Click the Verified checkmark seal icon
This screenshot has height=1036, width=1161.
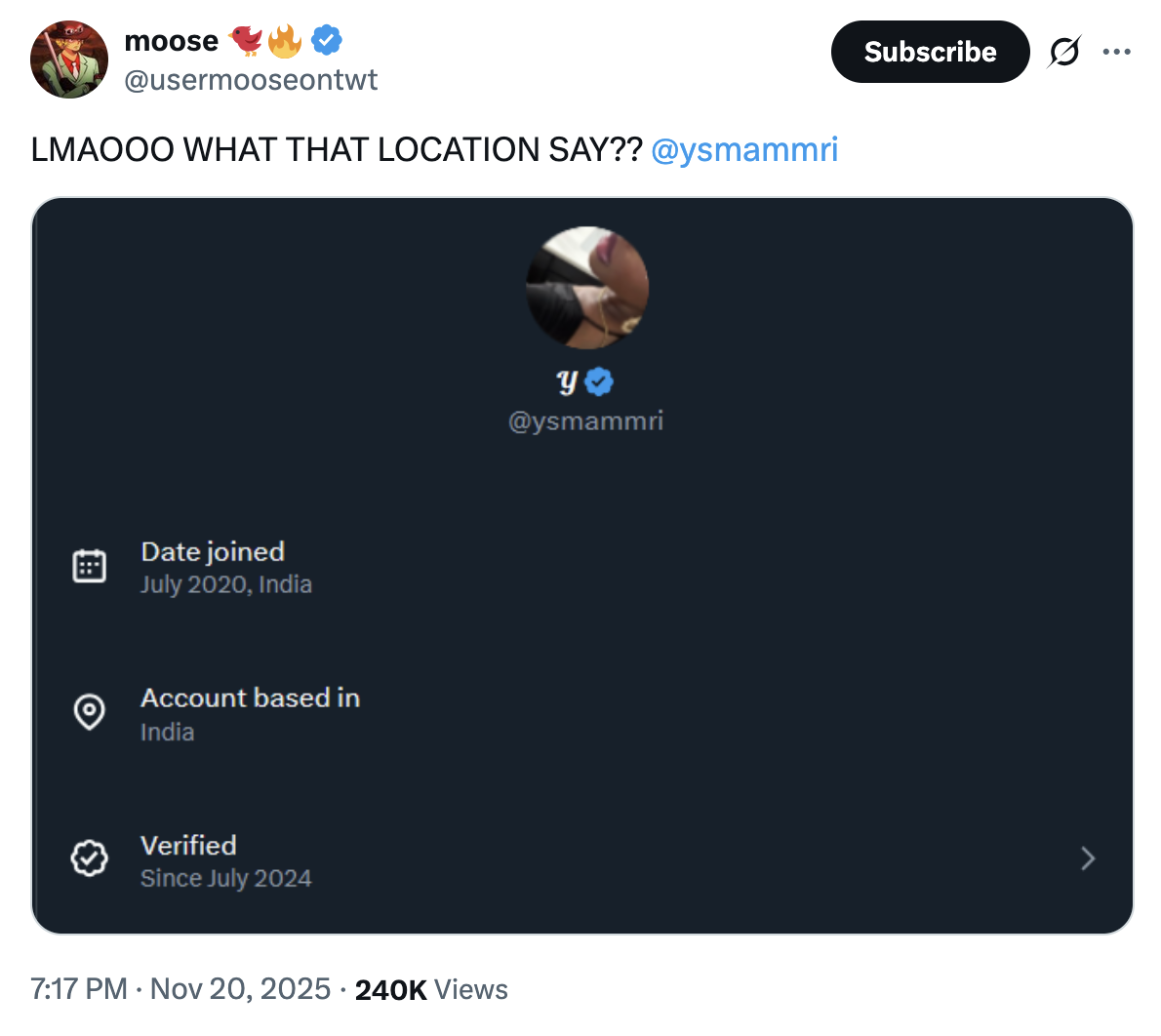click(x=90, y=858)
